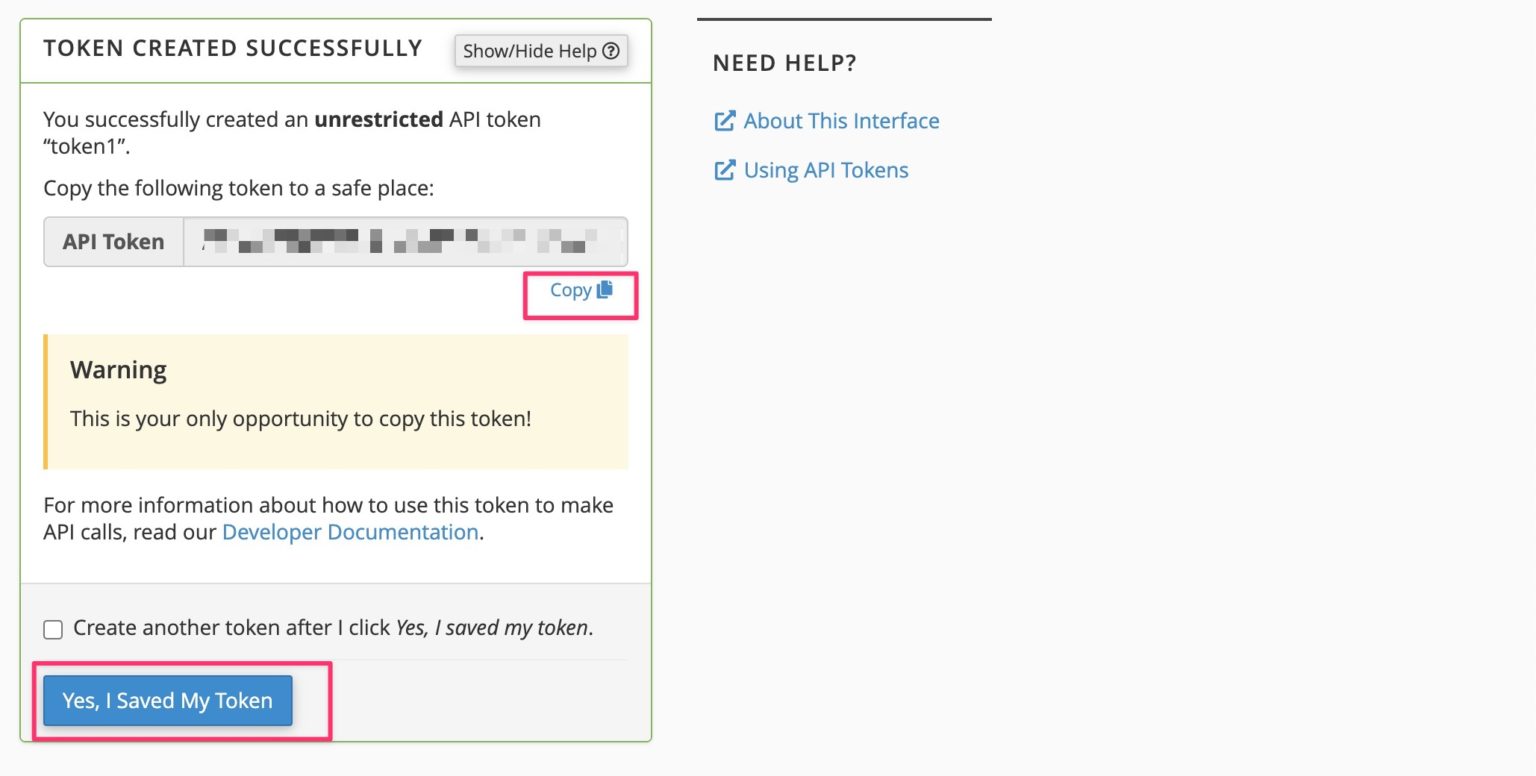
Task: Click the bold 'unrestricted' word
Action: coord(378,120)
